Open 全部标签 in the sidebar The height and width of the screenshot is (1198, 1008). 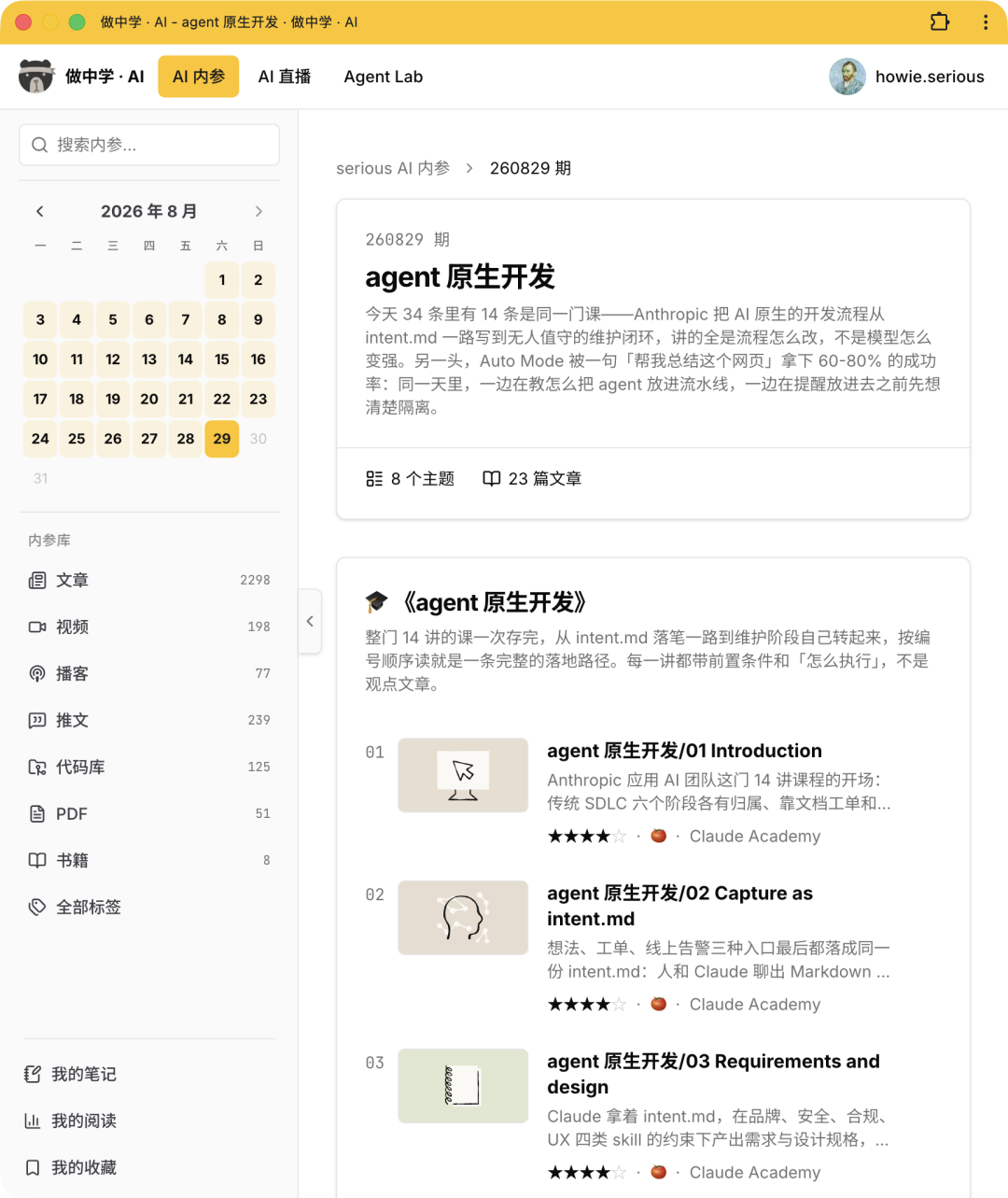[149, 907]
